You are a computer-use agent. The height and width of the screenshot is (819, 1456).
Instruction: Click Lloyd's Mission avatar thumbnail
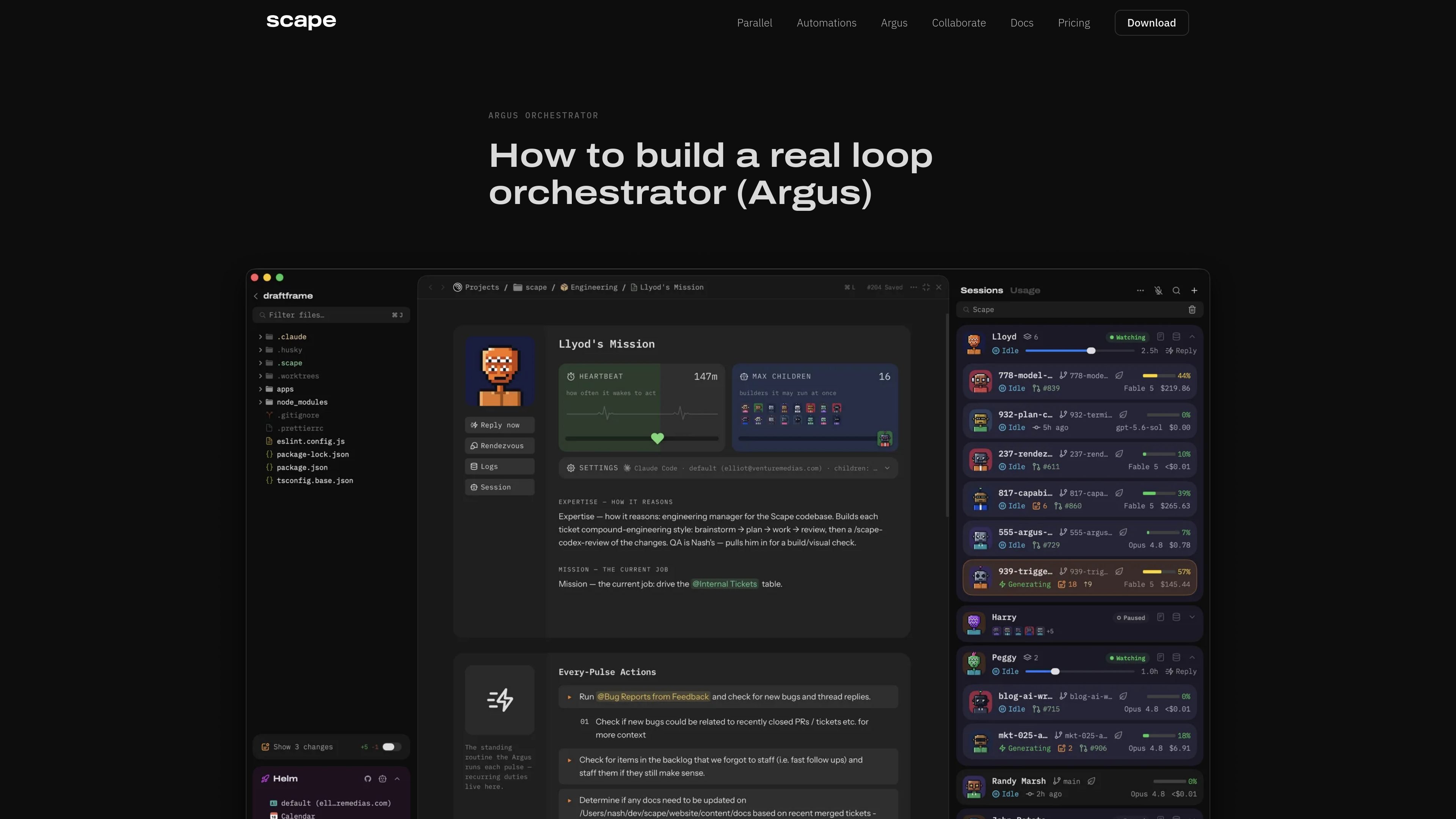point(500,371)
